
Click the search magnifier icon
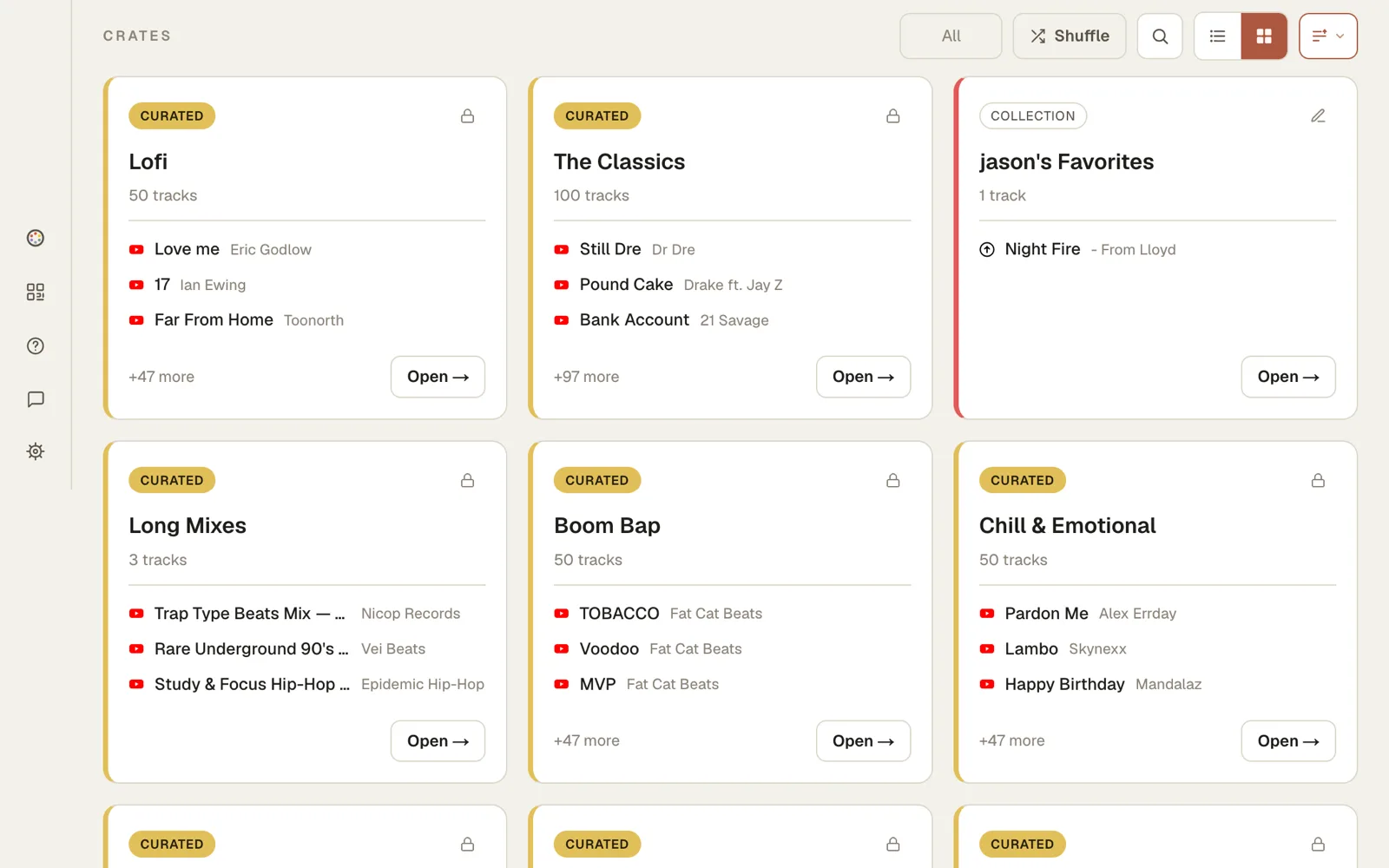[1160, 36]
